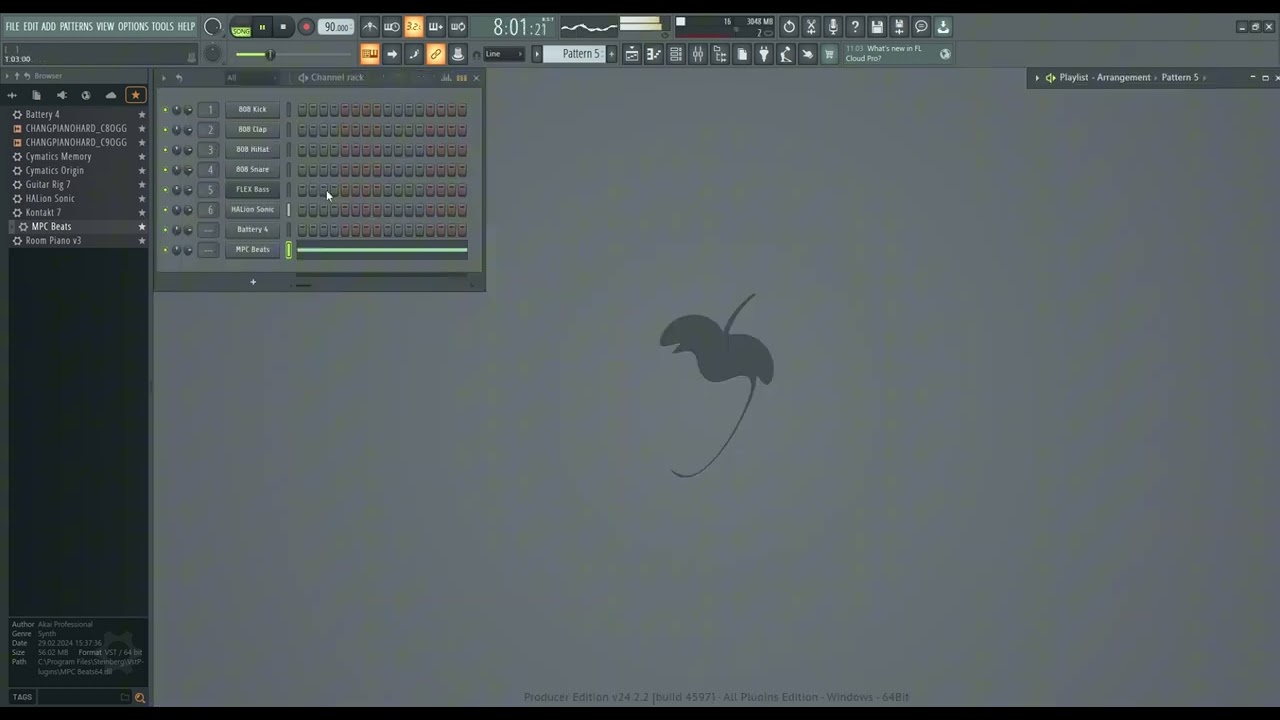The image size is (1280, 720).
Task: Pause playback with the pause button
Action: pyautogui.click(x=262, y=28)
